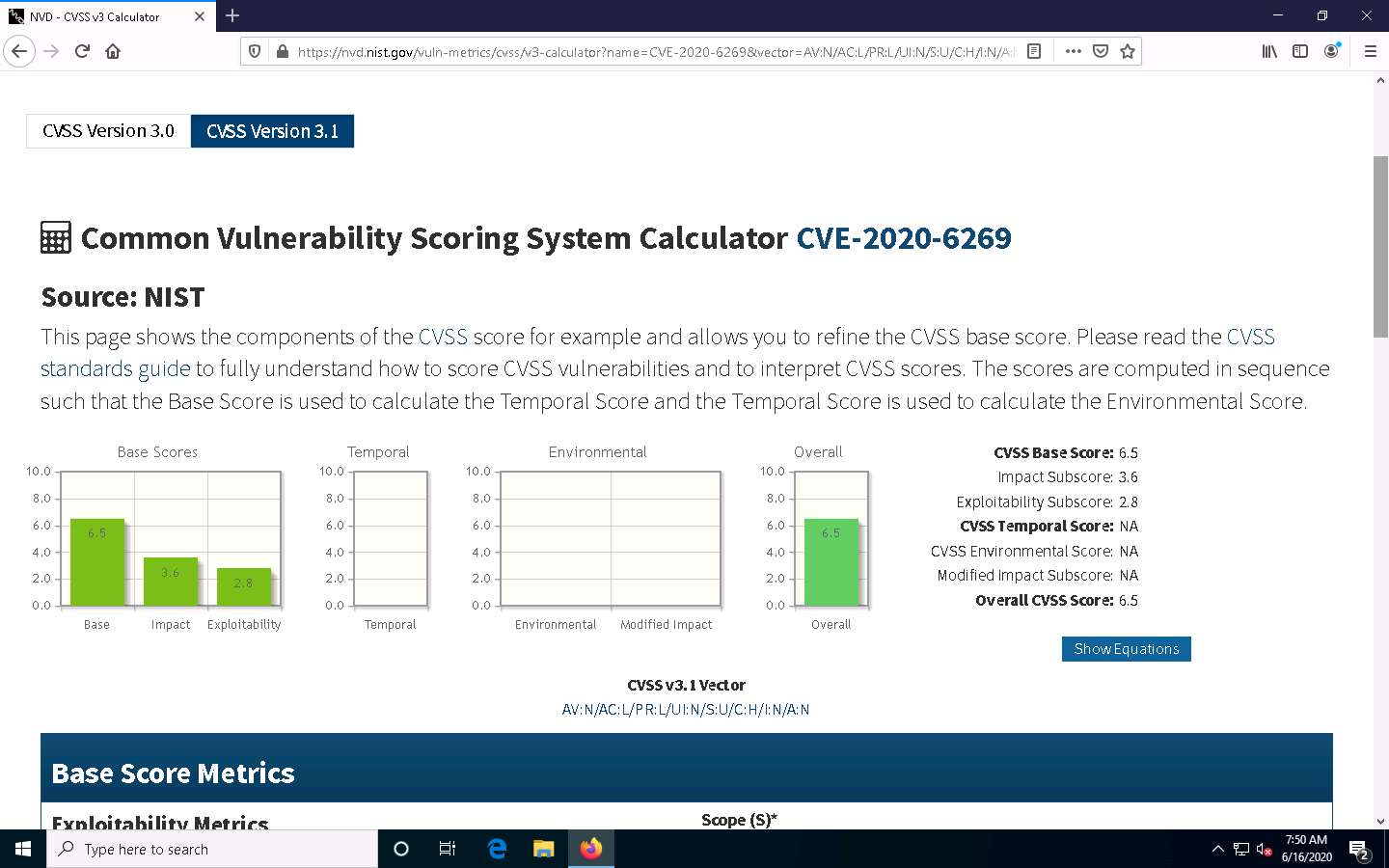Reload the current page

click(82, 51)
